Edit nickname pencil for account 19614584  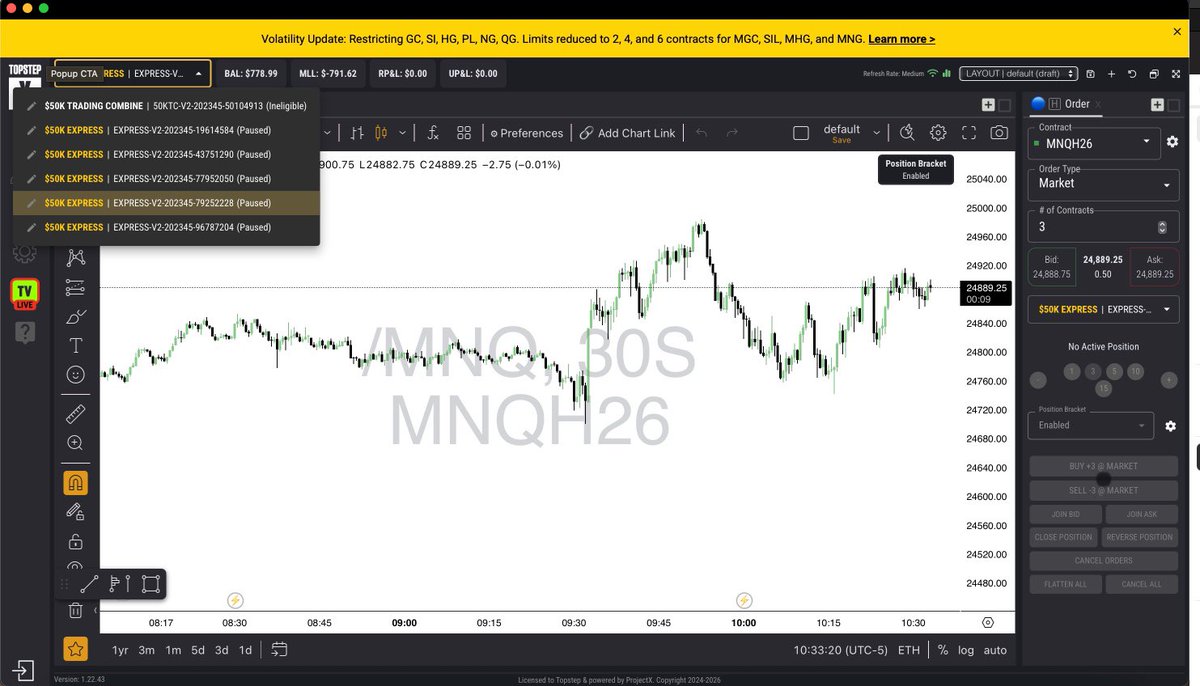point(31,130)
